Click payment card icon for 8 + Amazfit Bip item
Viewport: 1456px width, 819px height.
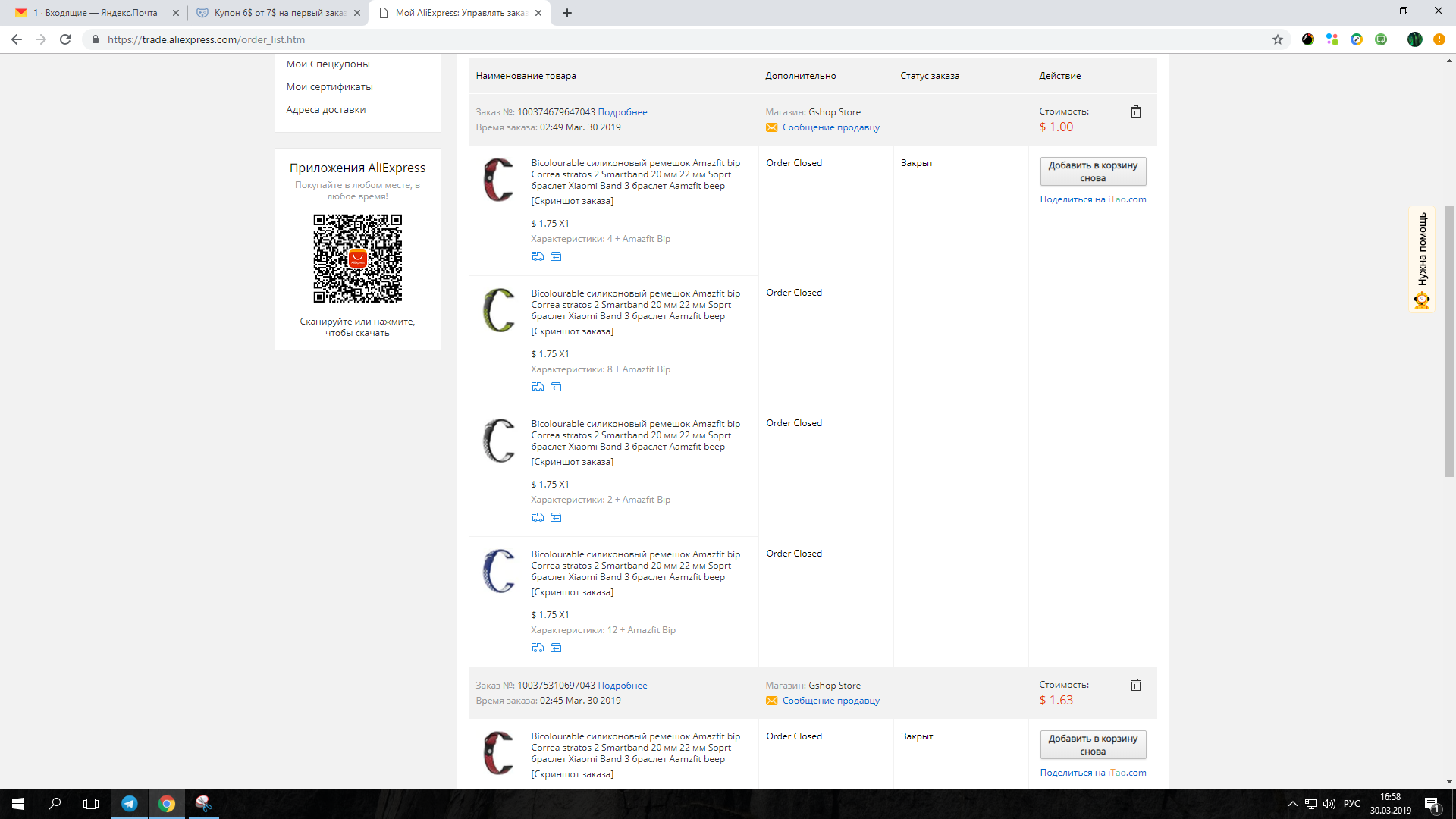[556, 387]
